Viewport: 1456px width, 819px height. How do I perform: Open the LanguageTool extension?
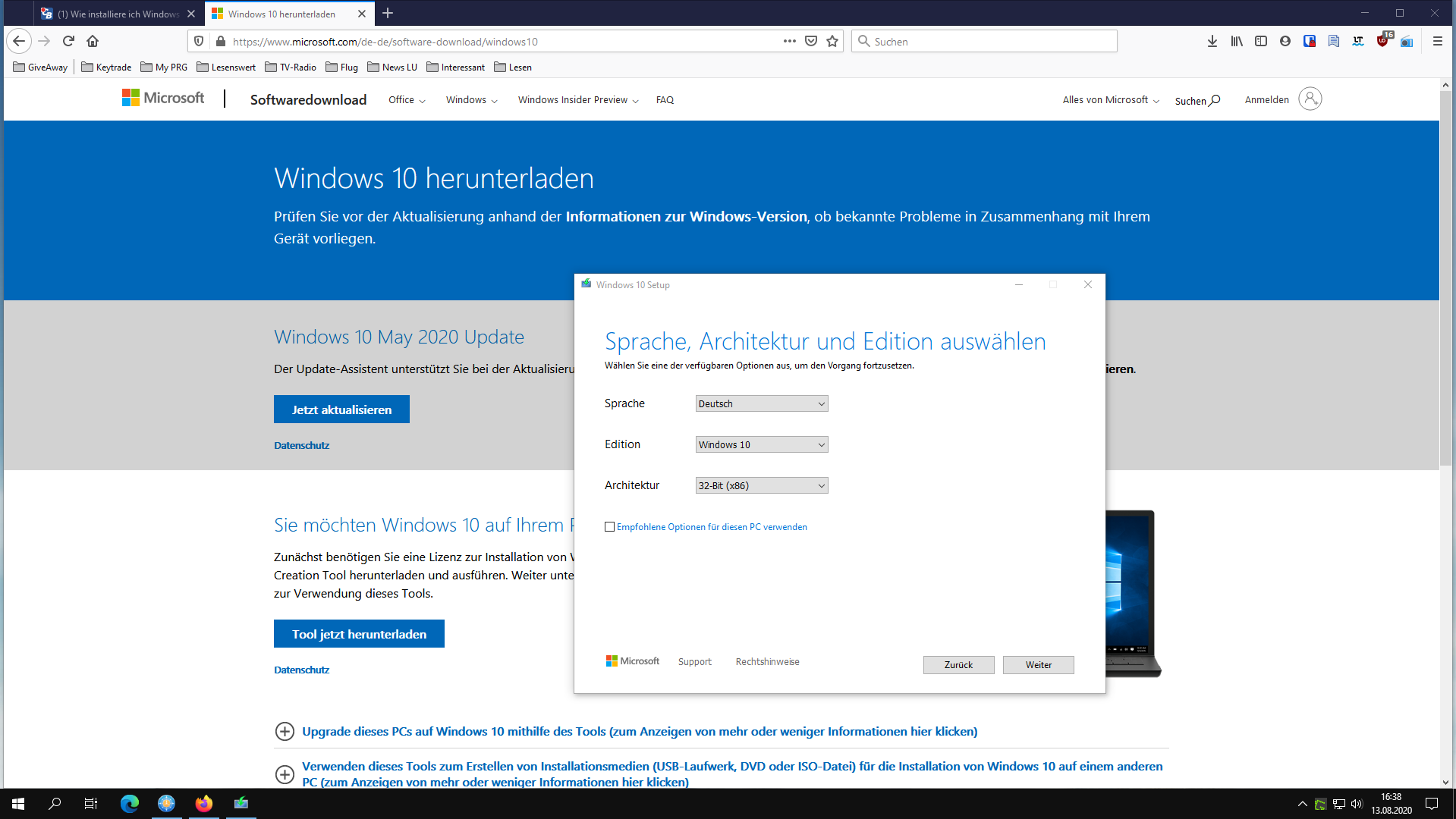point(1358,41)
